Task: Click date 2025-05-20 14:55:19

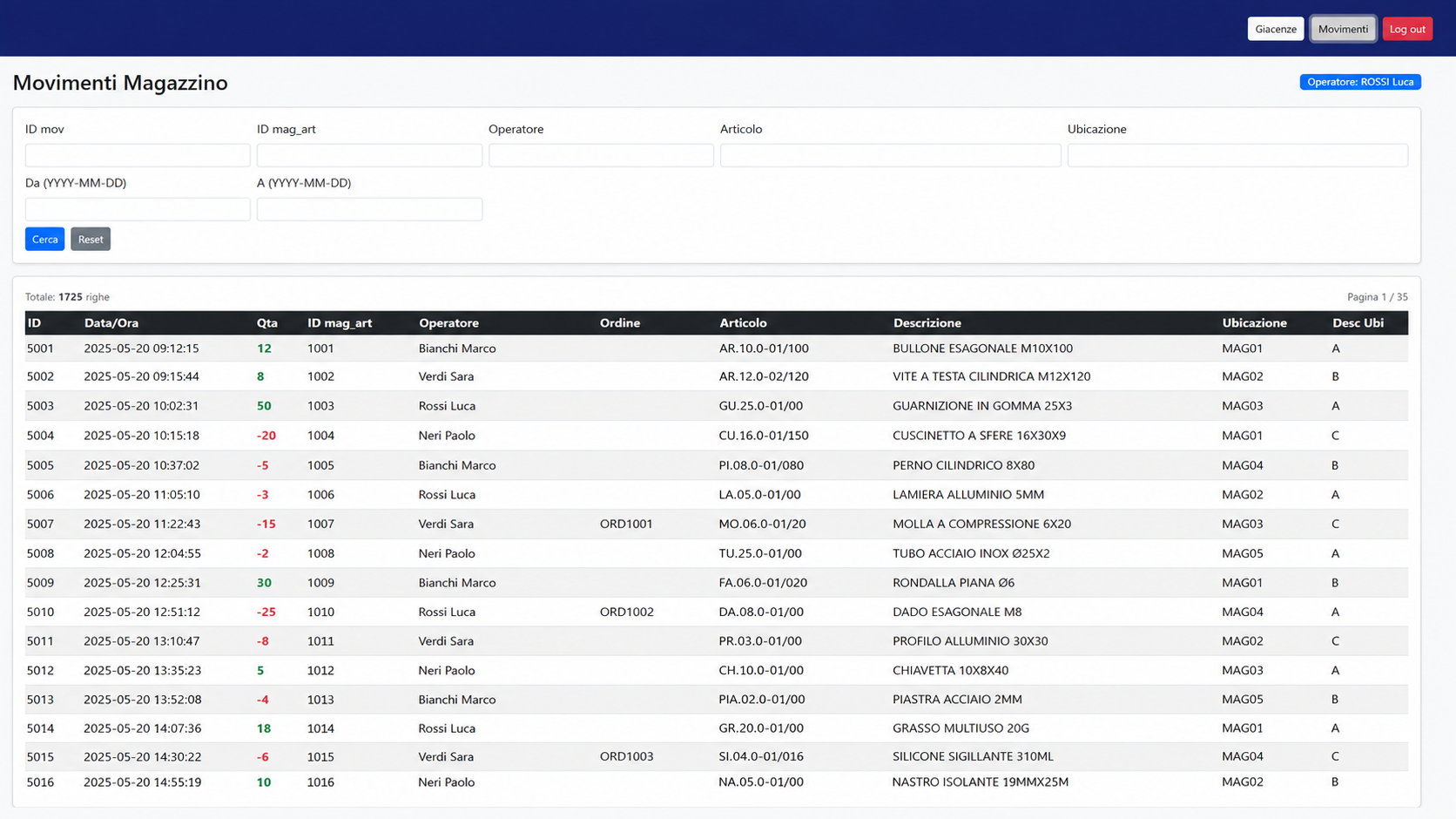Action: tap(142, 782)
